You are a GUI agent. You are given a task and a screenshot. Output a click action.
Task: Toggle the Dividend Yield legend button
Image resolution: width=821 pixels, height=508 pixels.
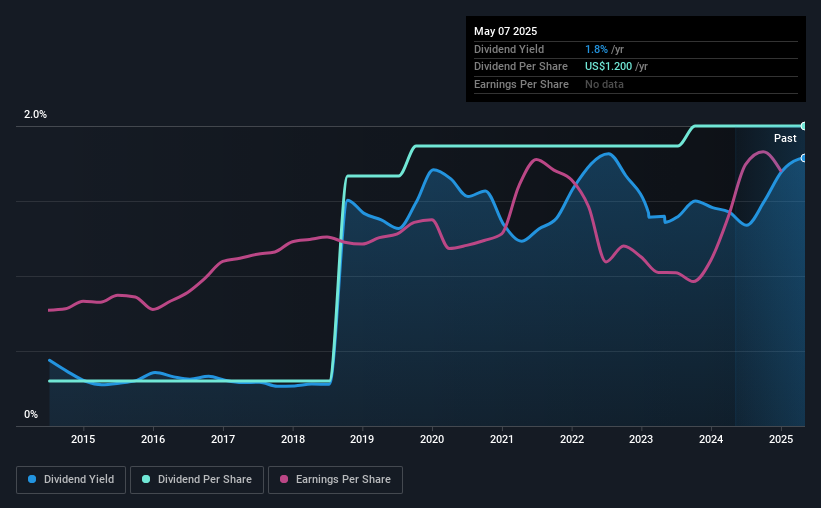(71, 480)
